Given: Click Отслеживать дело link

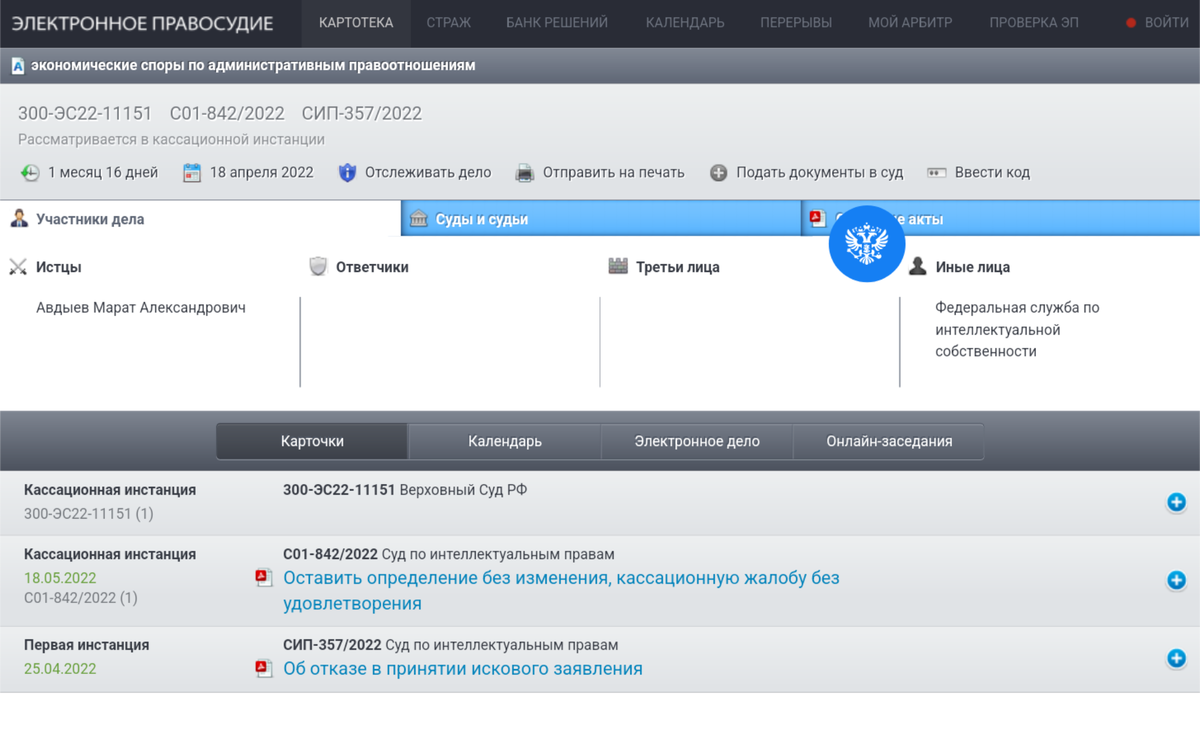Looking at the screenshot, I should pos(428,173).
